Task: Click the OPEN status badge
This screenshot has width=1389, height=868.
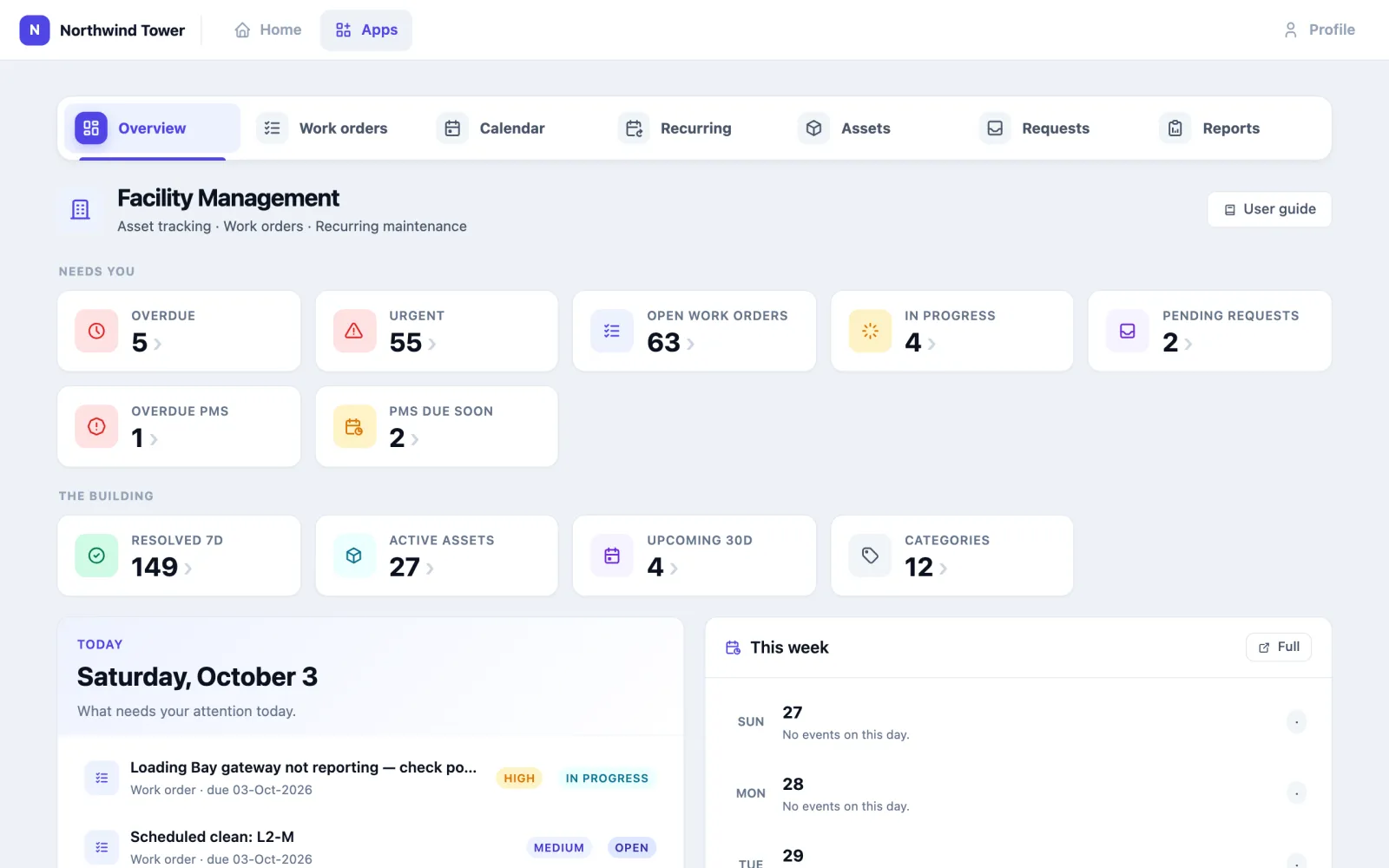Action: tap(632, 848)
